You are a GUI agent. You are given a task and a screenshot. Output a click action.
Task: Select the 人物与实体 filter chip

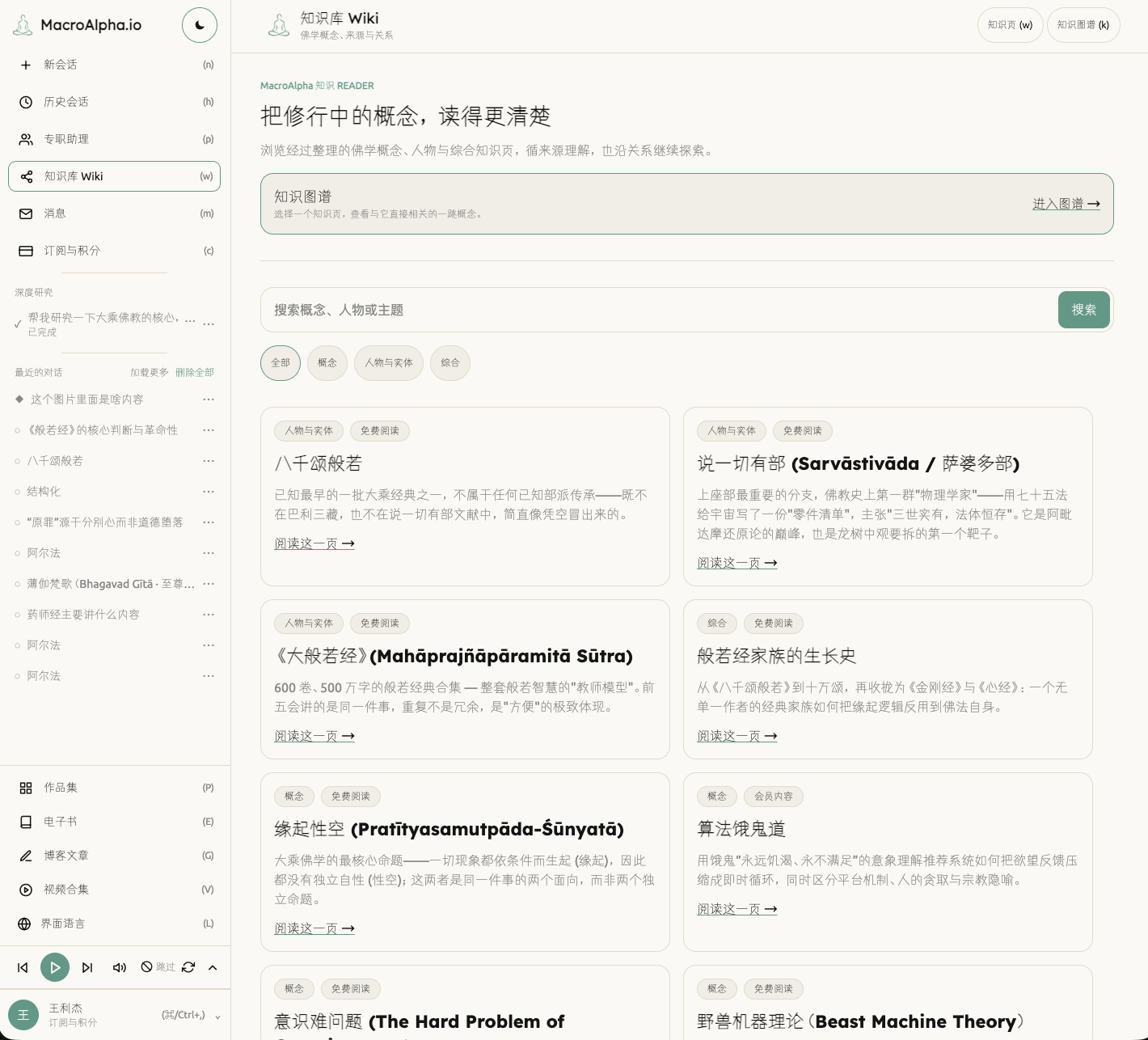[389, 363]
